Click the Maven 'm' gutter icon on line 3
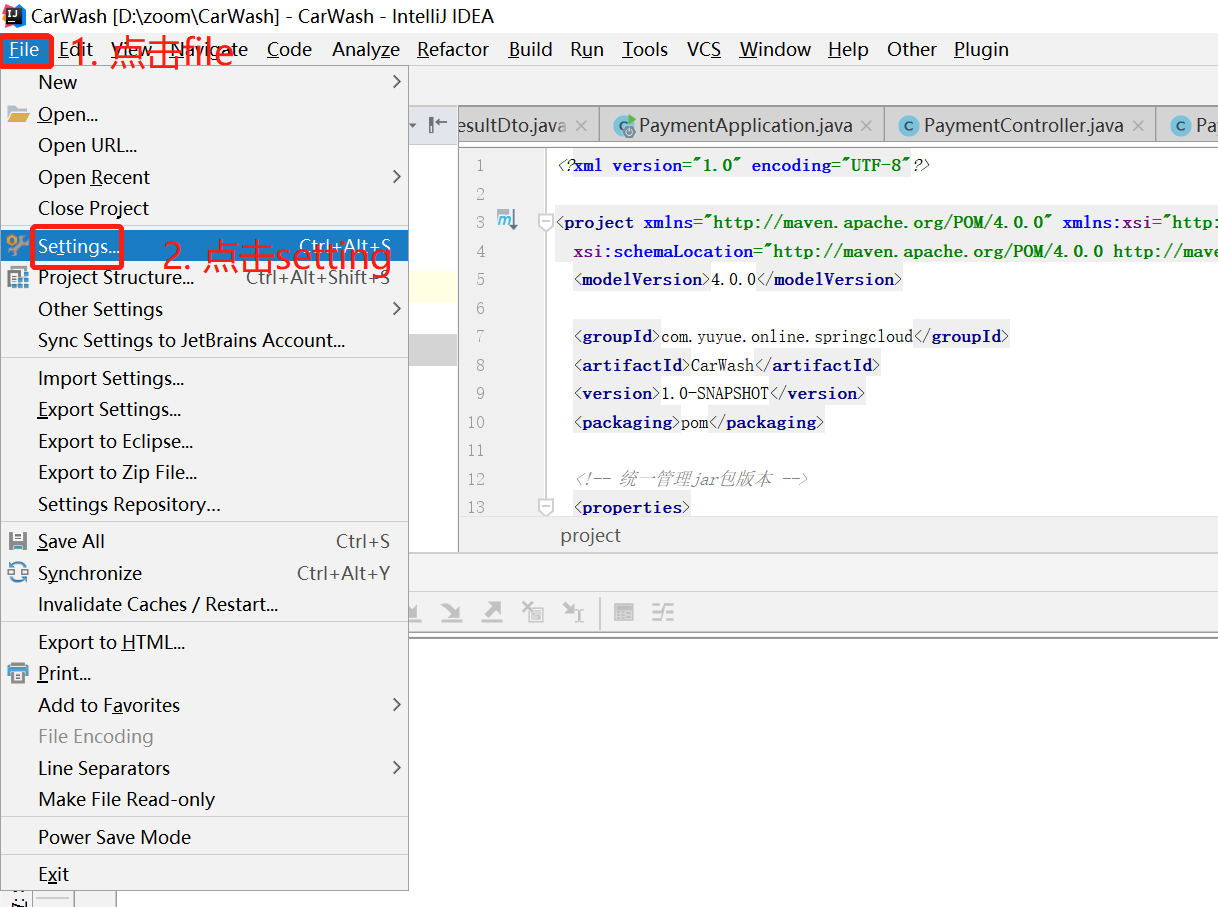The image size is (1218, 907). [x=507, y=220]
